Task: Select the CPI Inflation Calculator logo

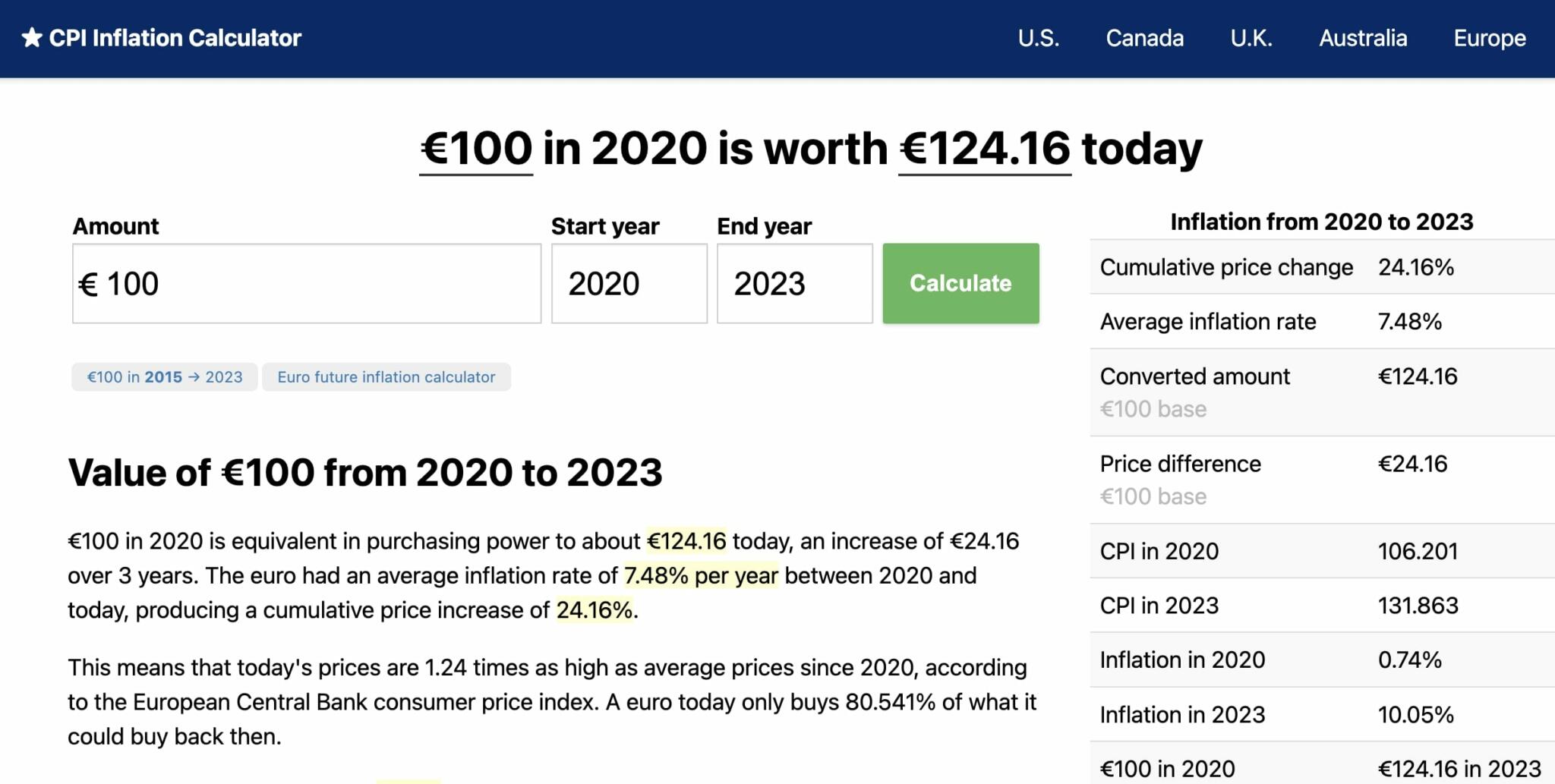Action: point(175,37)
